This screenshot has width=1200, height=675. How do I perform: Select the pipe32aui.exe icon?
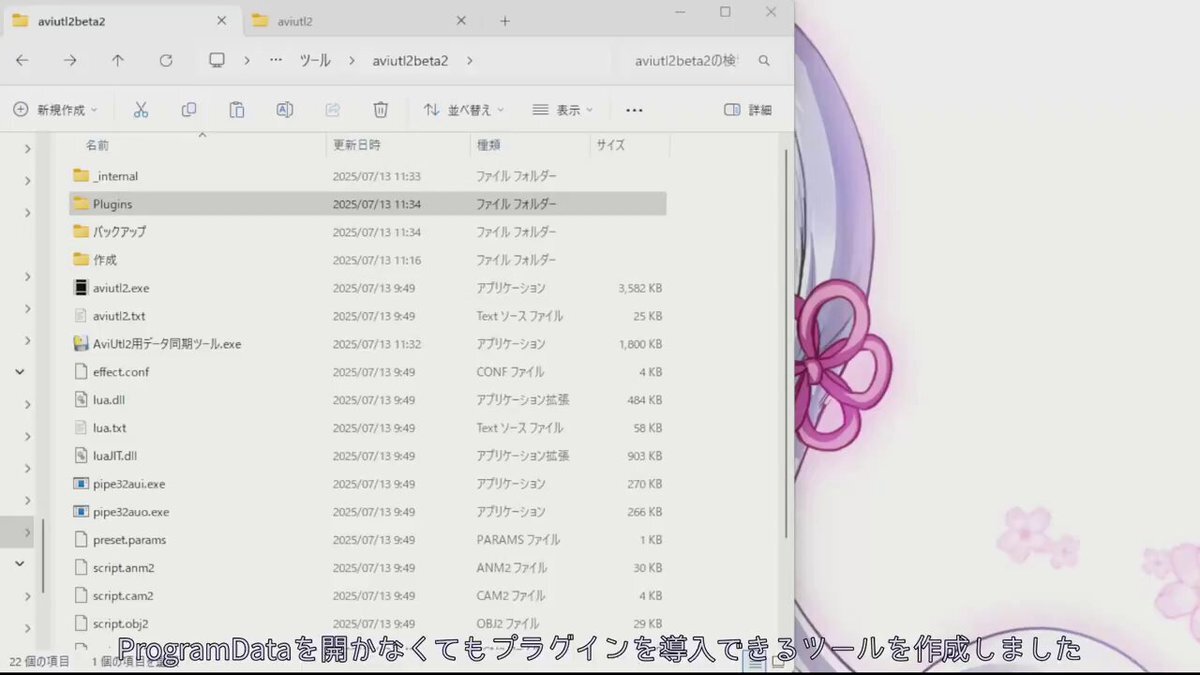coord(82,484)
